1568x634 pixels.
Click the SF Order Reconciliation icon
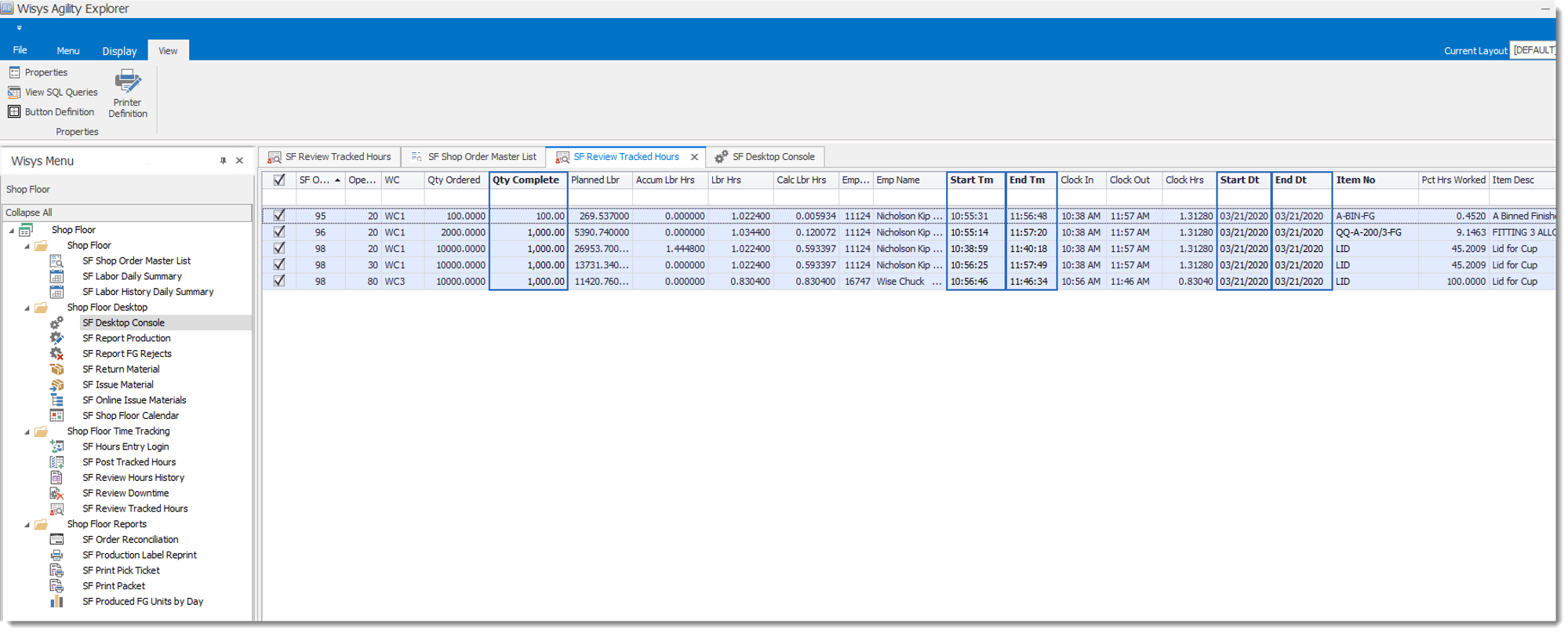pos(56,539)
